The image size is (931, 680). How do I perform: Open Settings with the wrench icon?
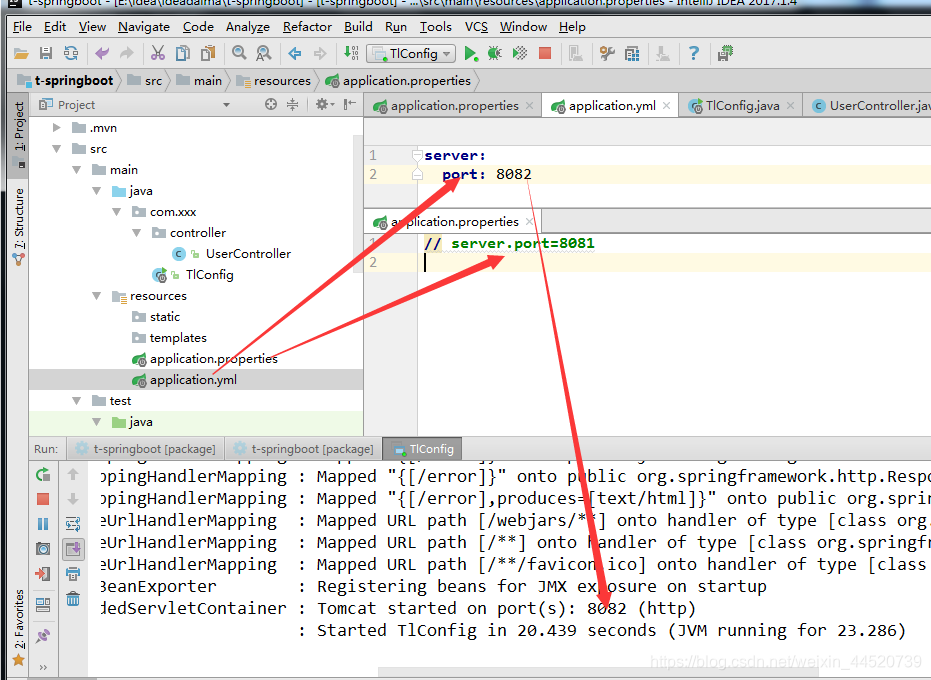[607, 53]
